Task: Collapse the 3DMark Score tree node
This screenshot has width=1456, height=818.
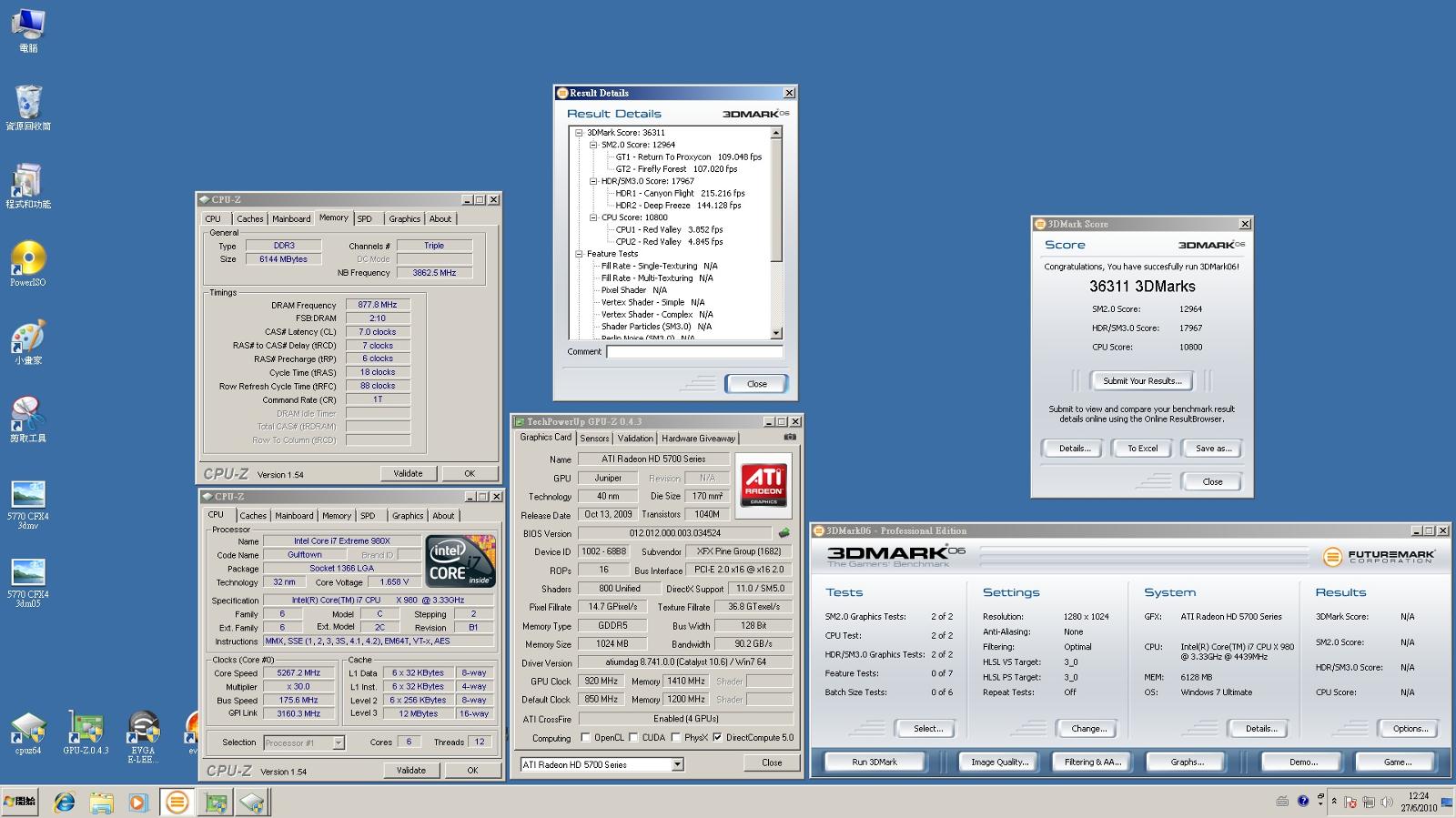Action: click(x=578, y=133)
